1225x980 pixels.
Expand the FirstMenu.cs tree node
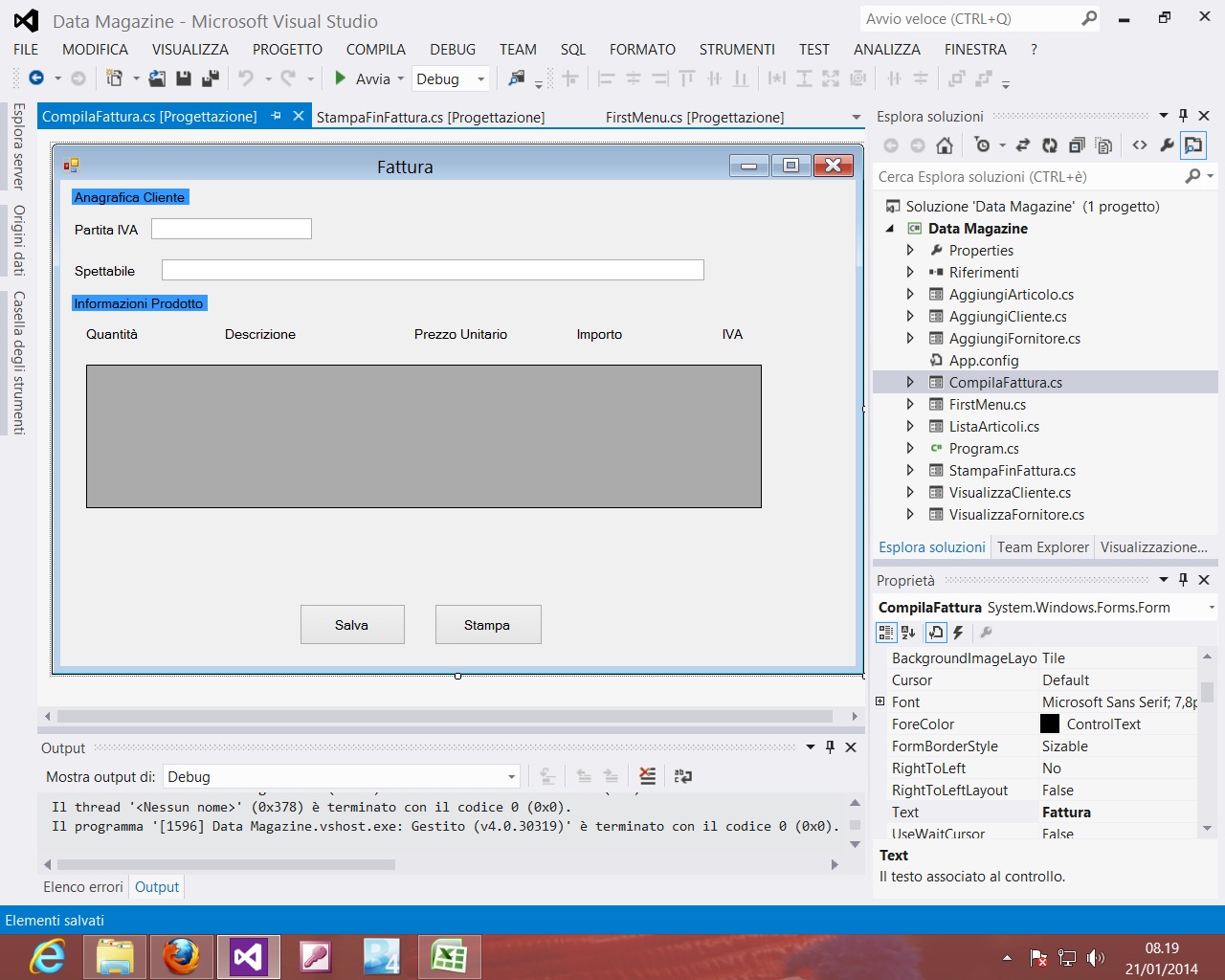[x=910, y=404]
